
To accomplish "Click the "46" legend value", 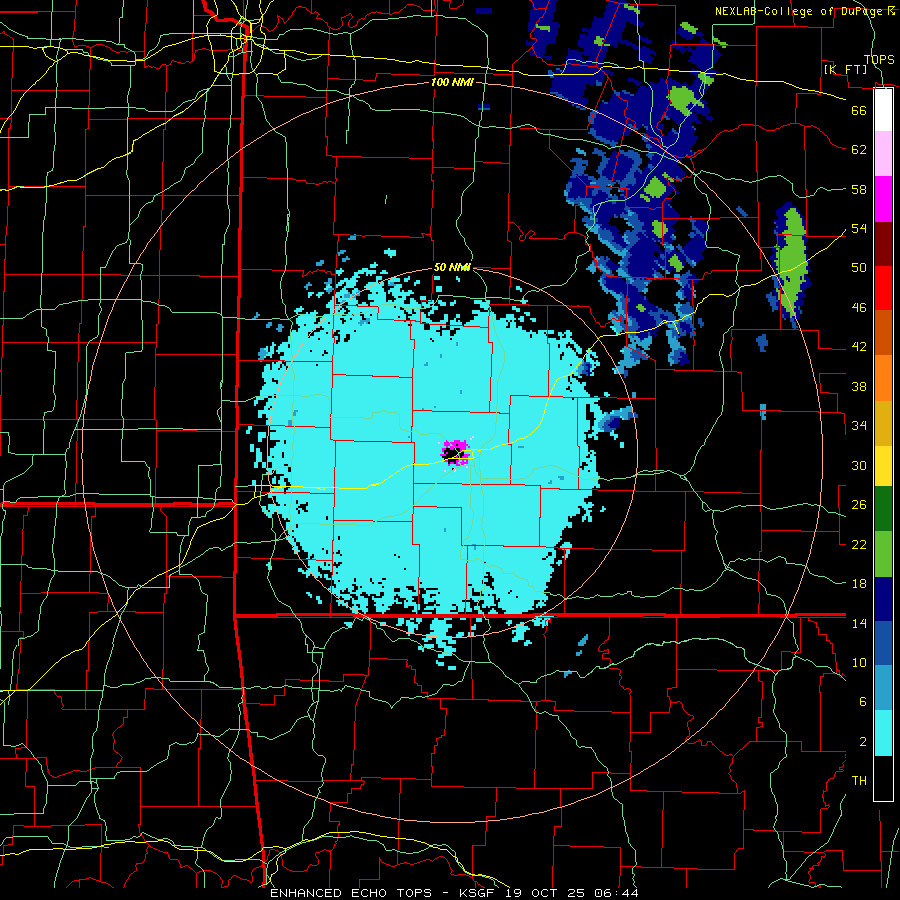I will (859, 308).
